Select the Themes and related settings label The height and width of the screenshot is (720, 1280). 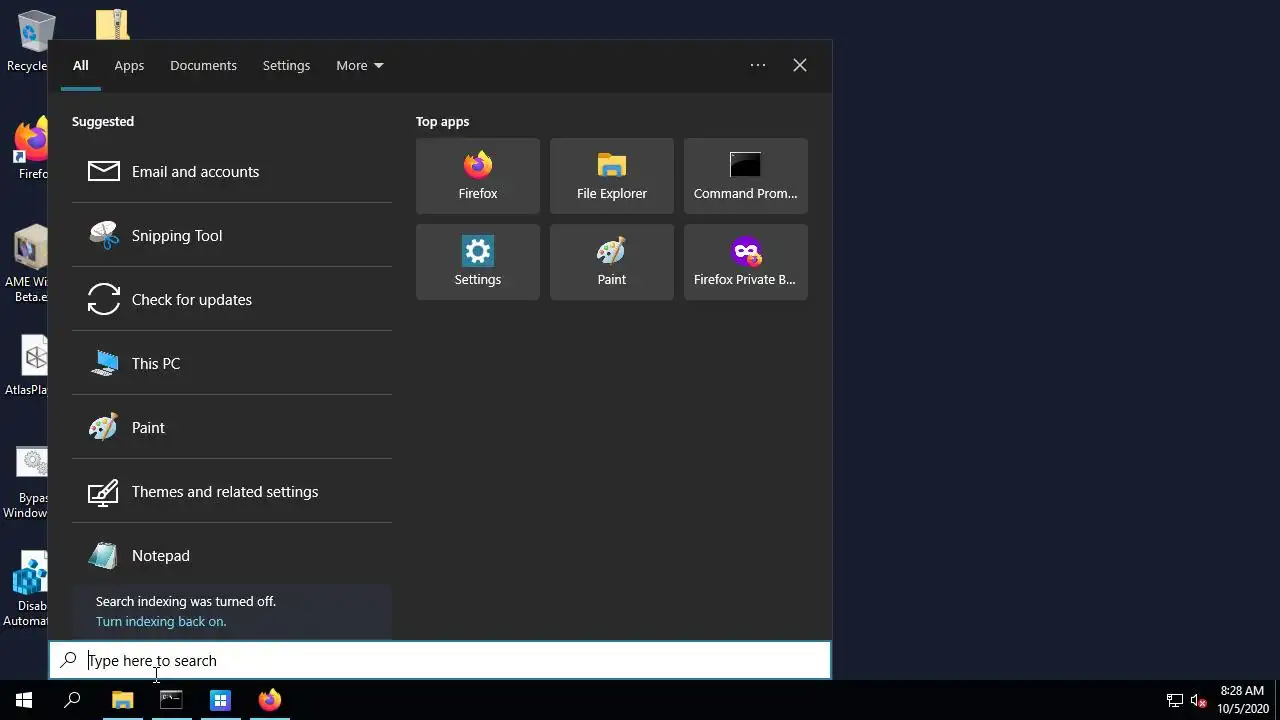225,491
